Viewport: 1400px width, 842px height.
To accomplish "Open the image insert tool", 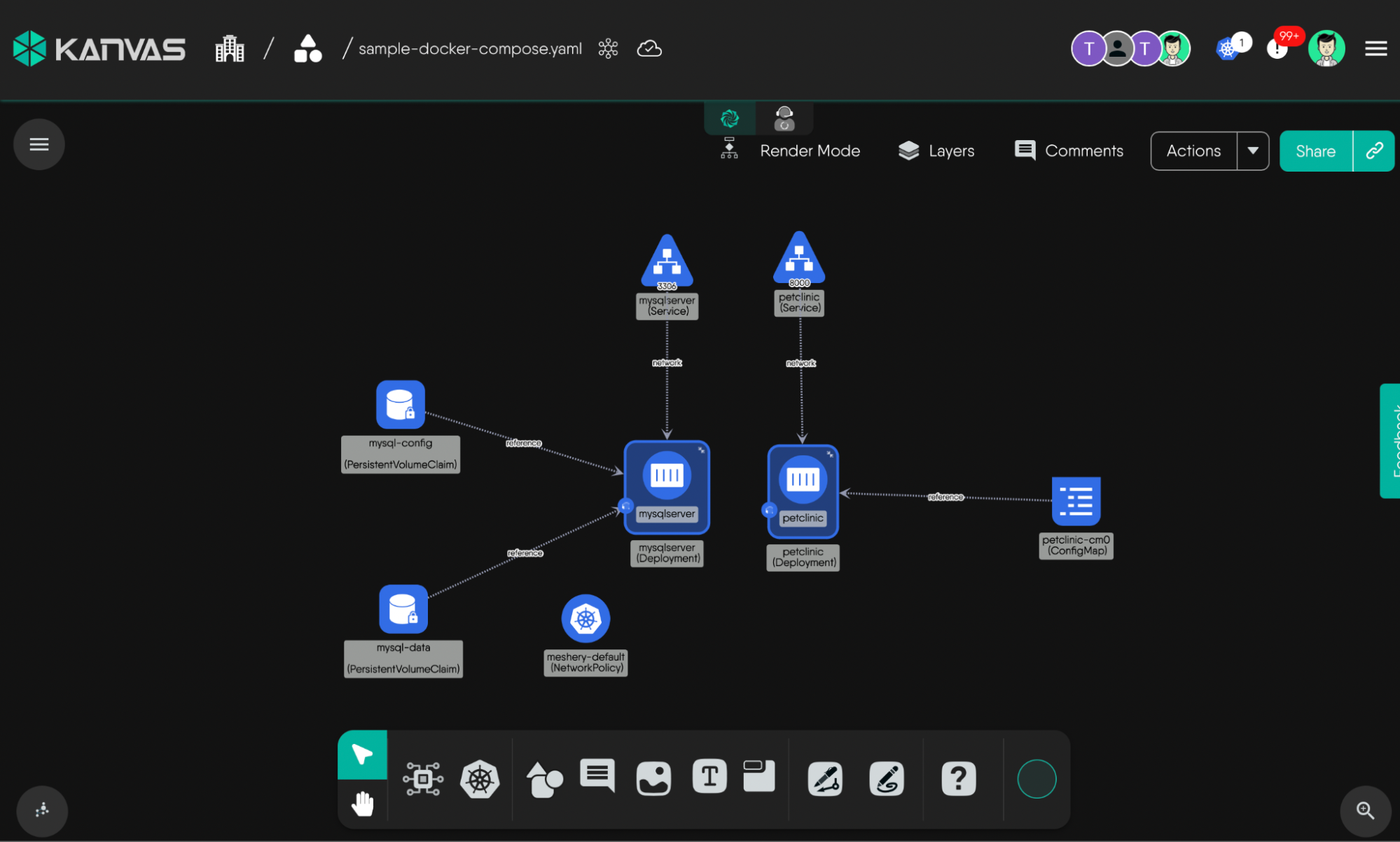I will (x=653, y=779).
